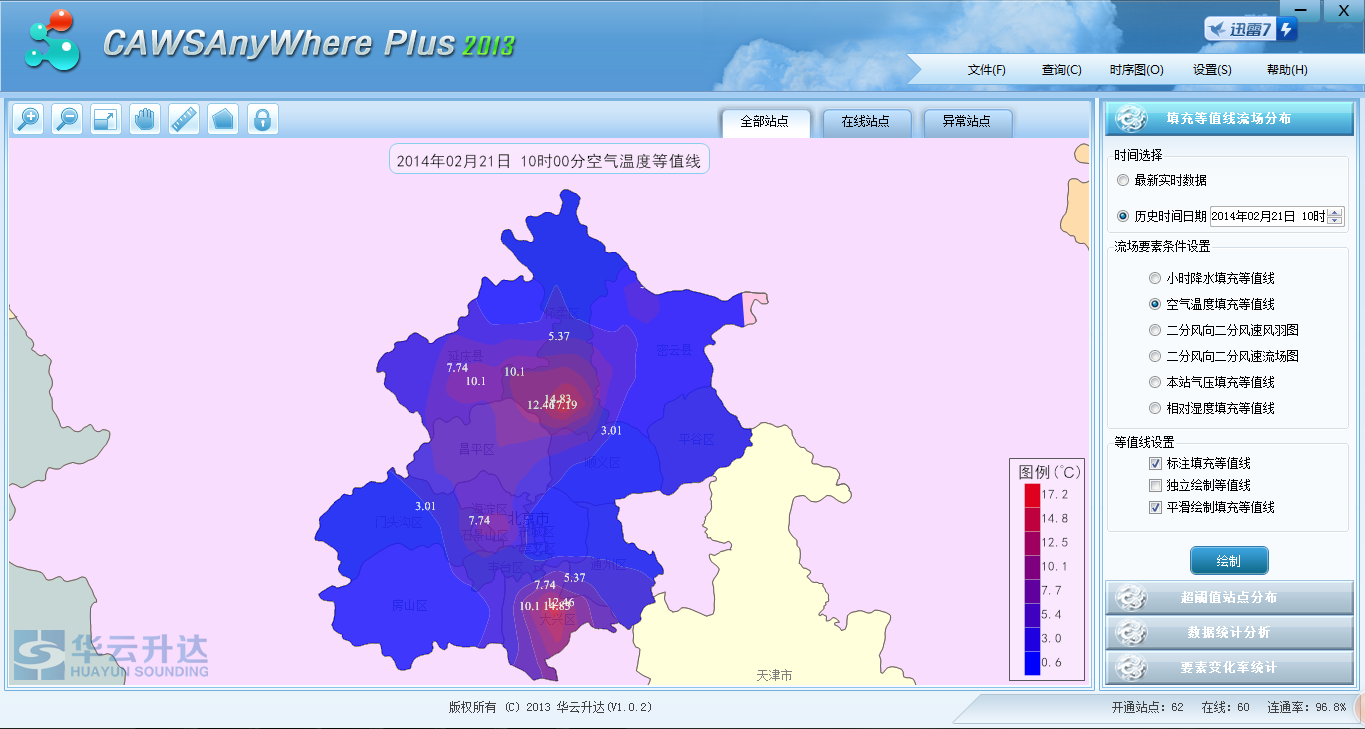1365x729 pixels.
Task: Switch to the 全部站点 tab
Action: pyautogui.click(x=765, y=122)
